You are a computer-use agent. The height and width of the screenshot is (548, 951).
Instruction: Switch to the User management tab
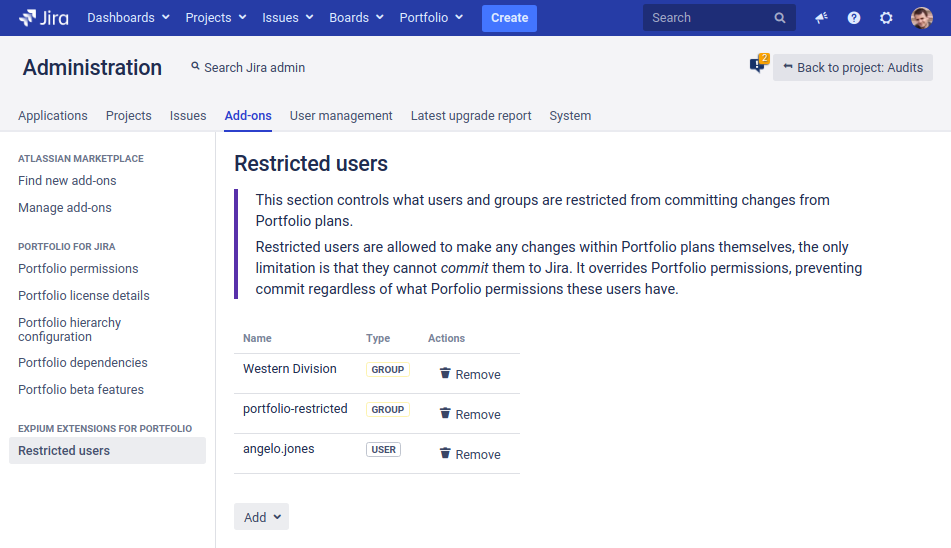pos(341,116)
